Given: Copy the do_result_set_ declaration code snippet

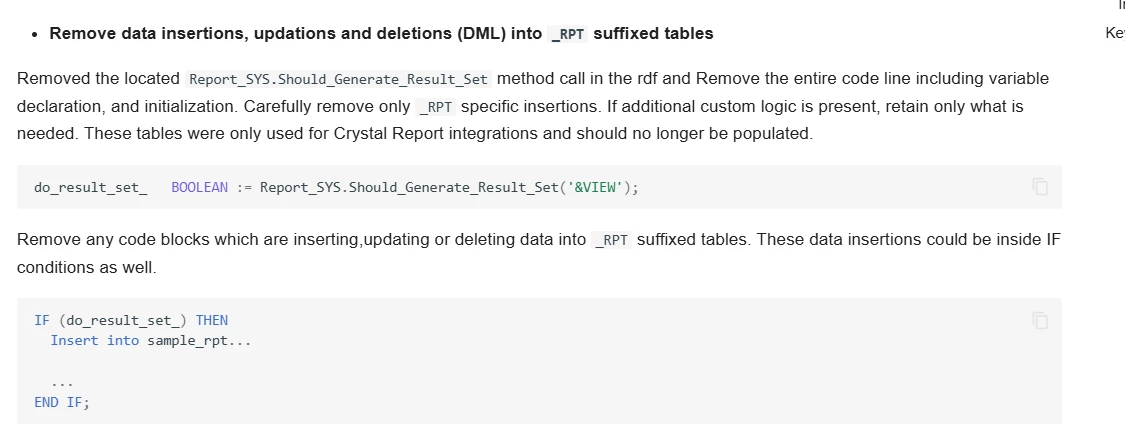Looking at the screenshot, I should point(1040,187).
